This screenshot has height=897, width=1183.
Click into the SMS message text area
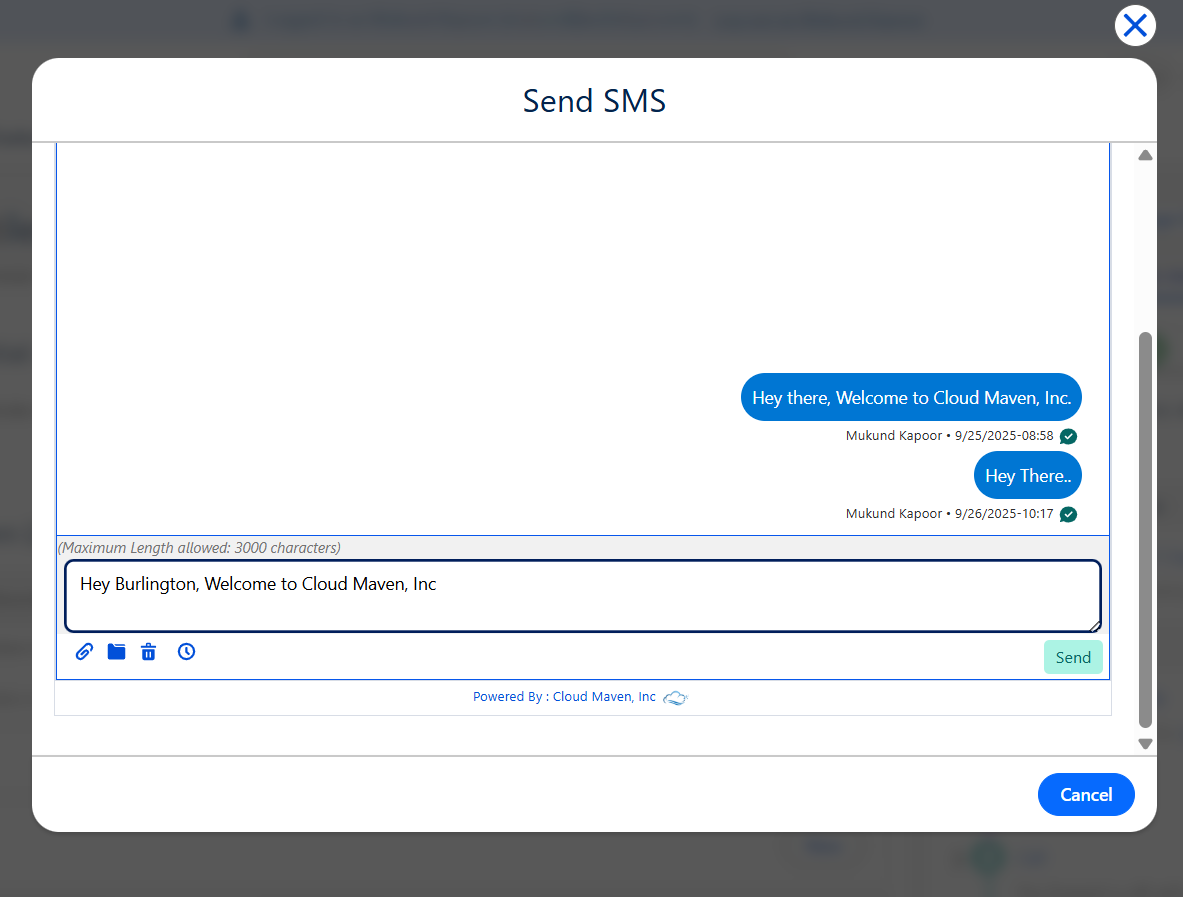coord(582,596)
